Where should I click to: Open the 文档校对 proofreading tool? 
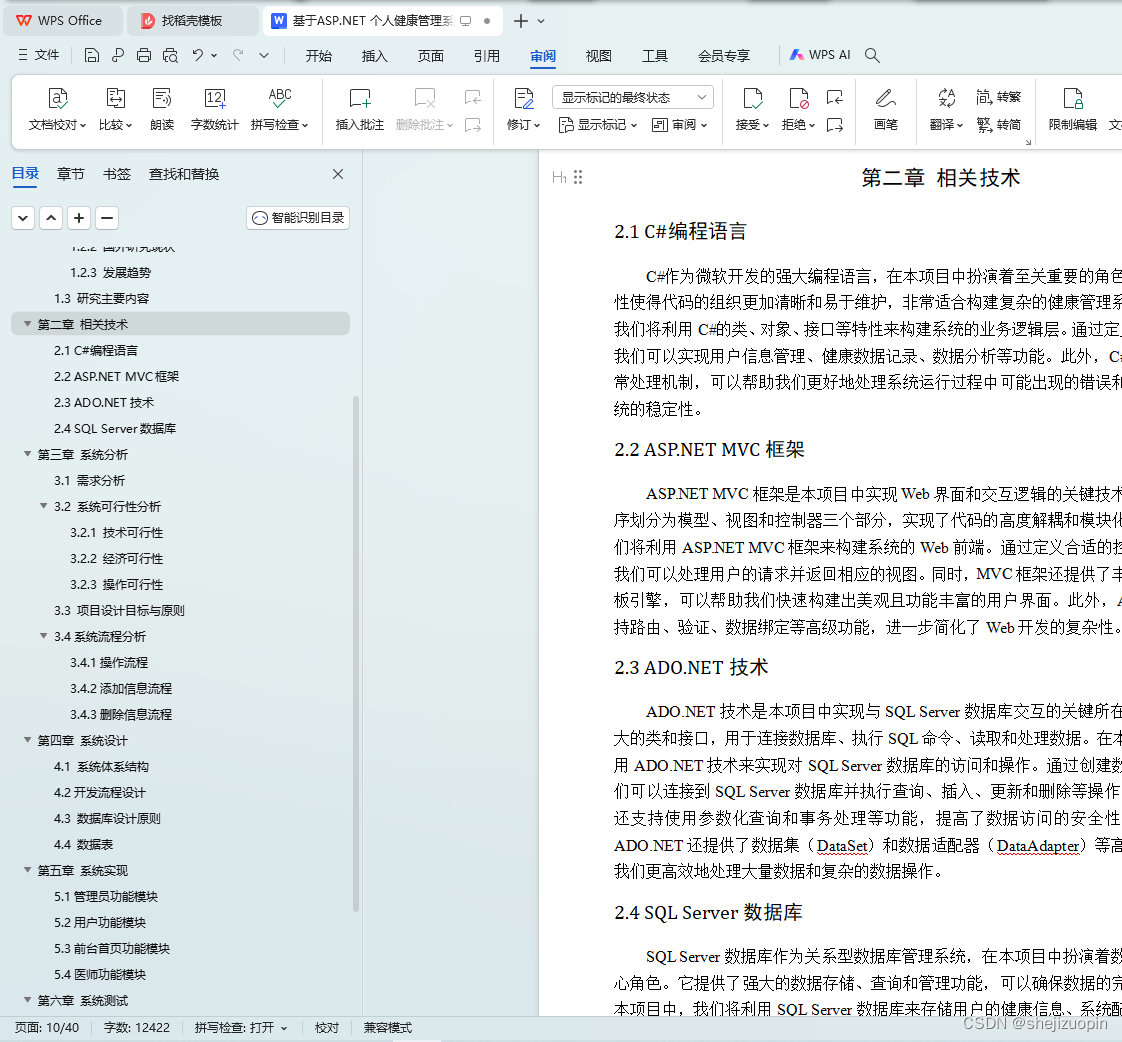point(57,109)
